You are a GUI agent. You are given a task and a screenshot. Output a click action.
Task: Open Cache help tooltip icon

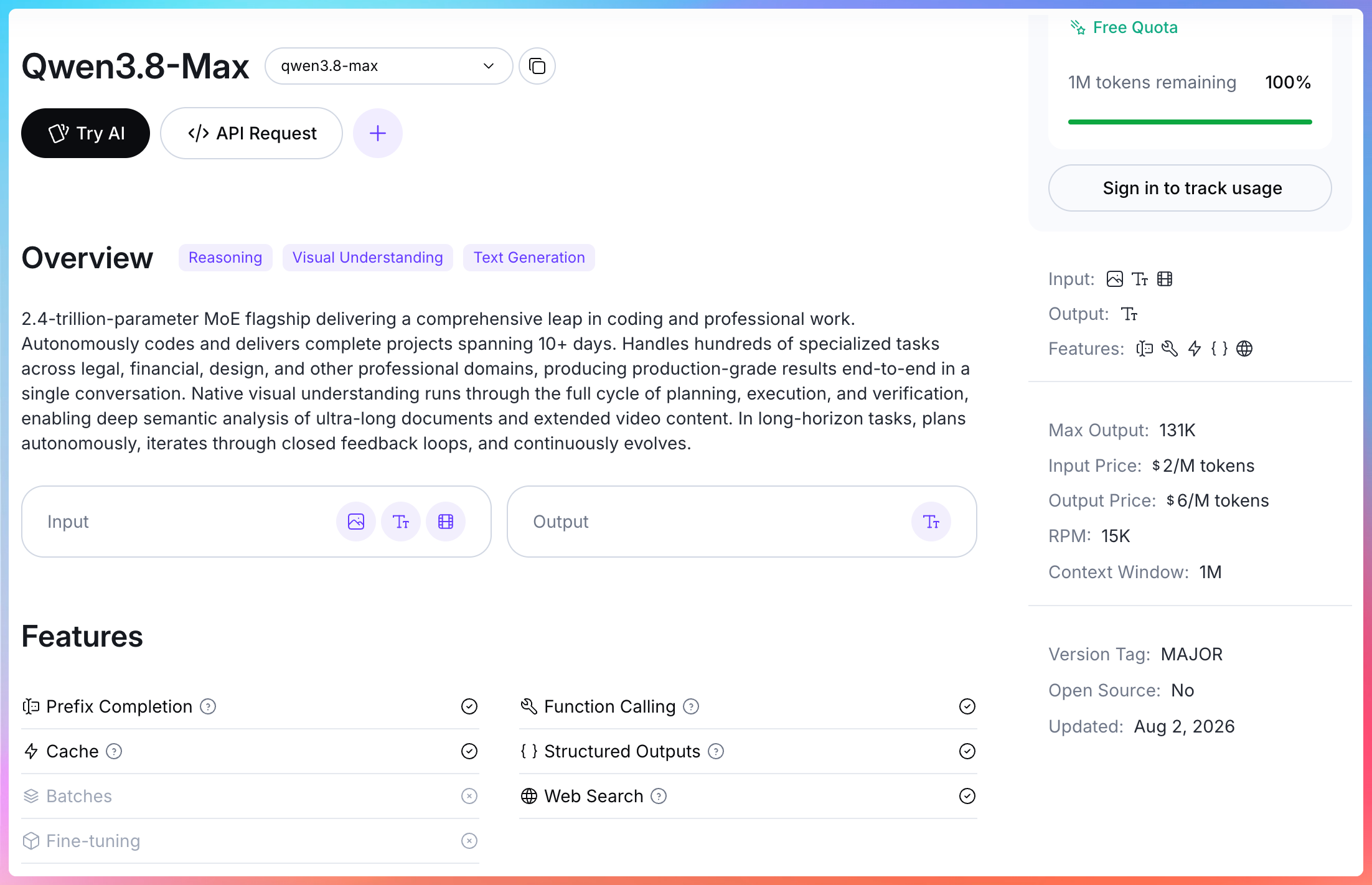point(114,751)
